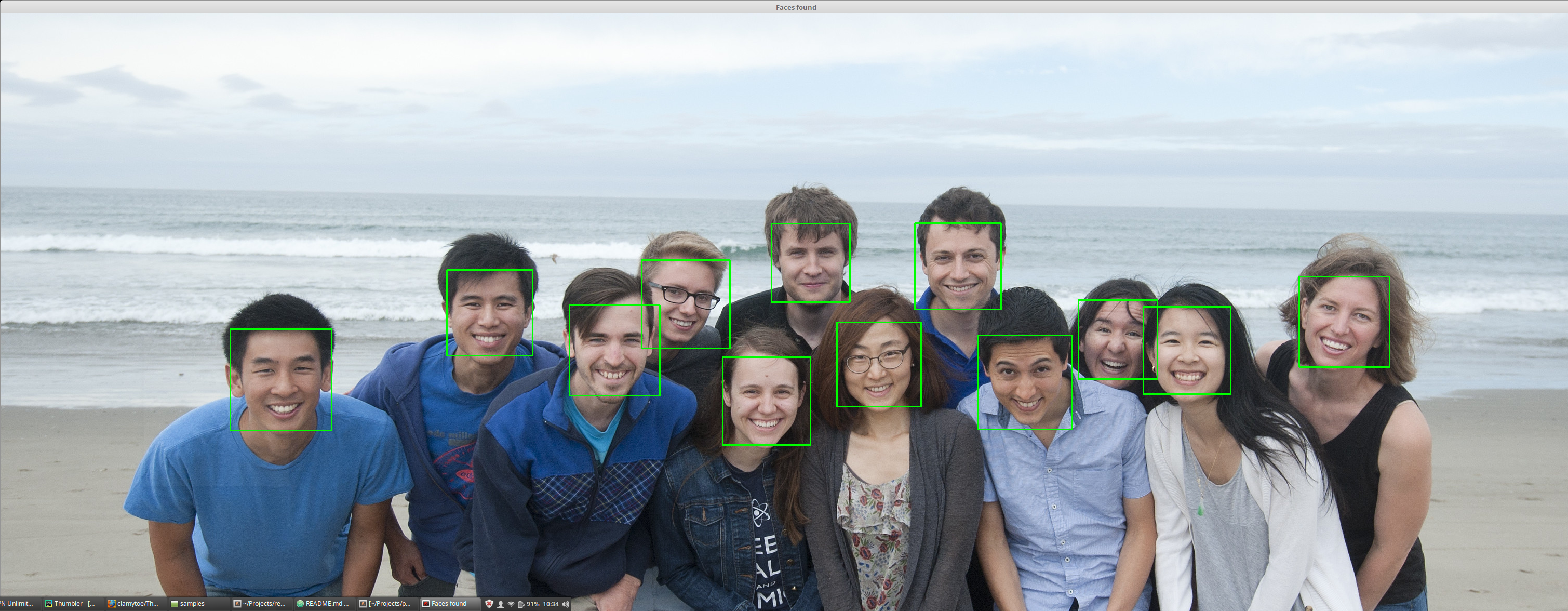
Task: Click face box of man in light blue button shirt
Action: (1024, 382)
